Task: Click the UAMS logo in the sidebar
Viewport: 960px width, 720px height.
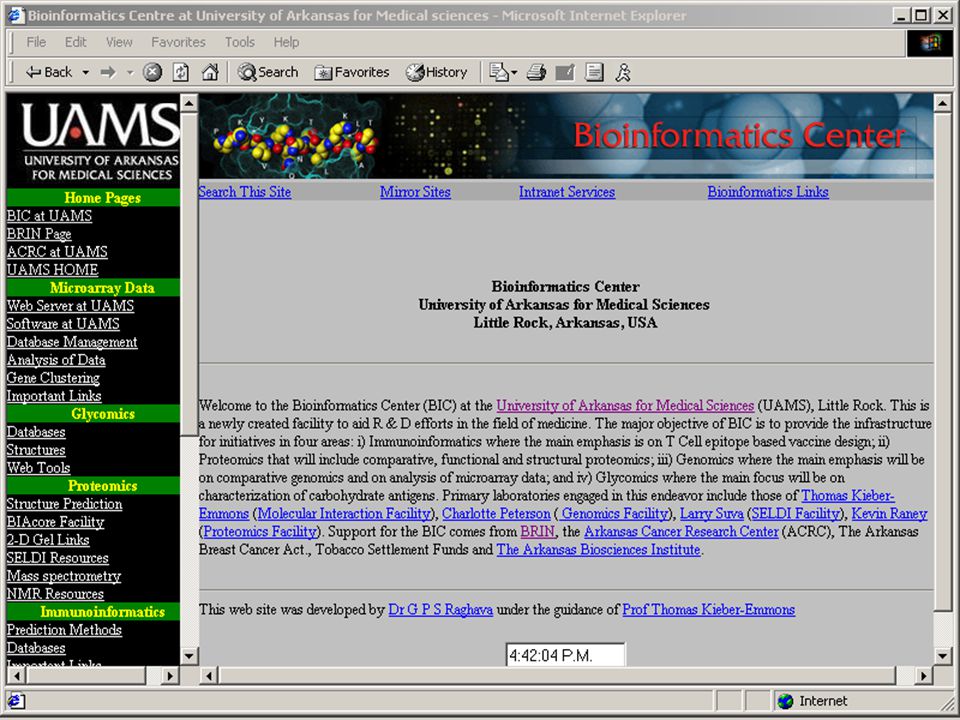Action: click(x=102, y=141)
